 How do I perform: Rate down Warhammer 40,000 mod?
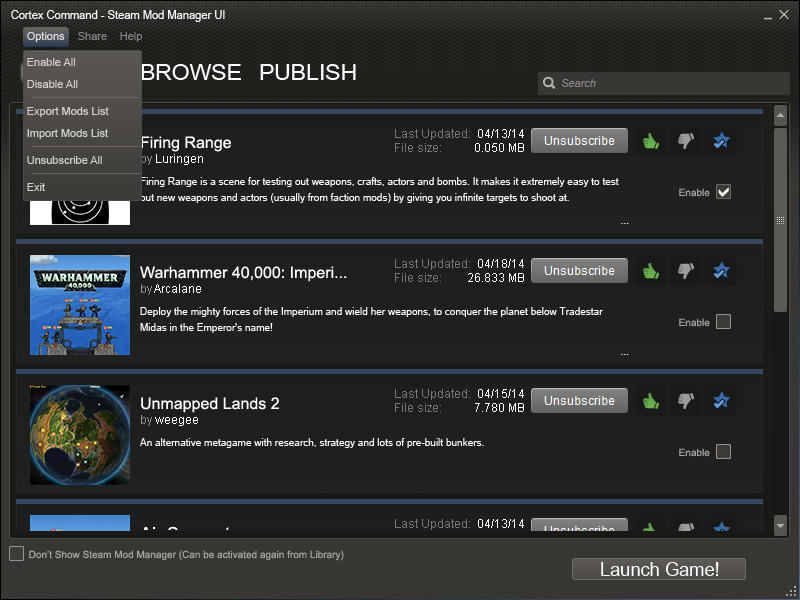point(686,271)
